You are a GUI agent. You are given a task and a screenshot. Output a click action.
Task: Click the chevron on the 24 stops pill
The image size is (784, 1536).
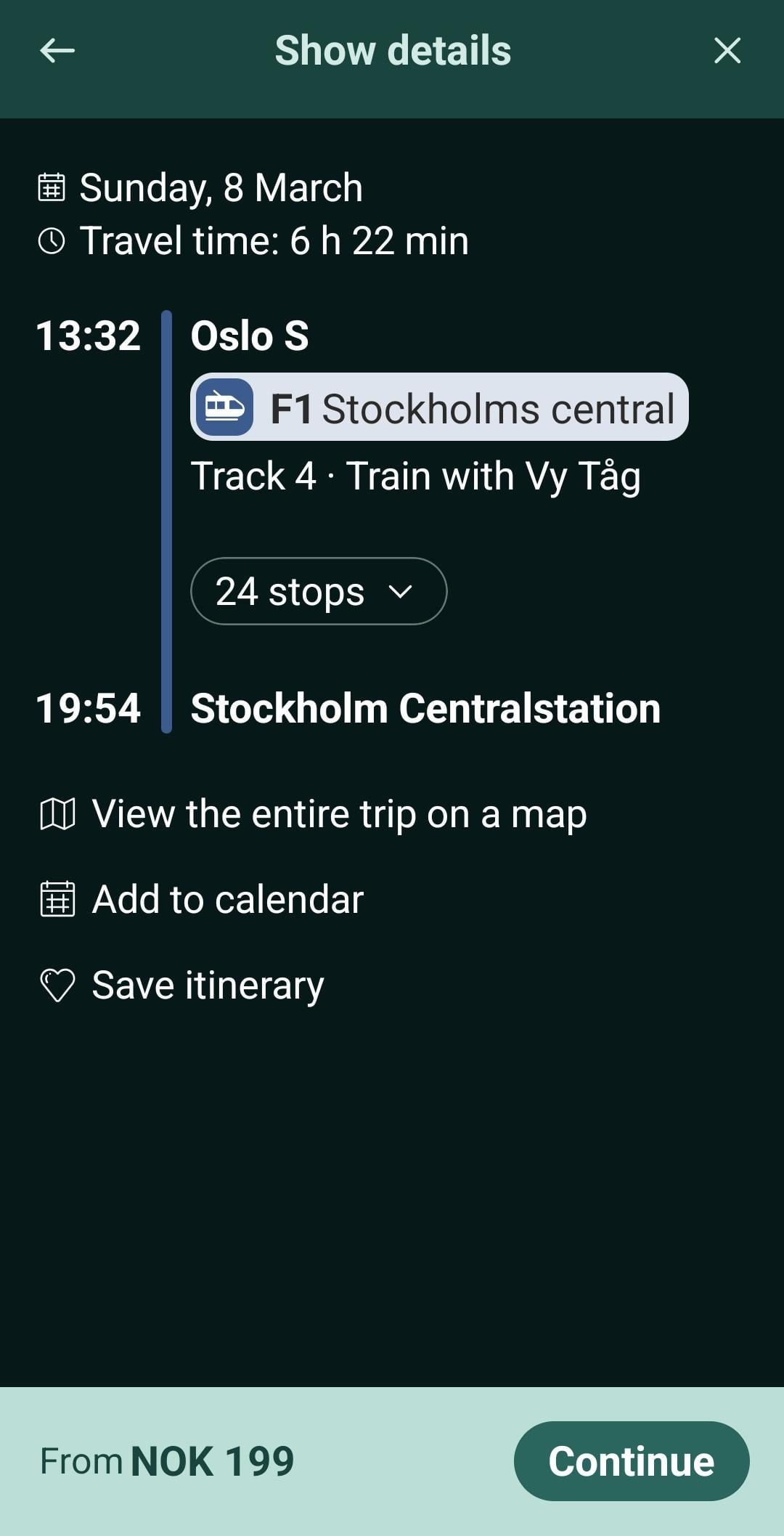[401, 591]
